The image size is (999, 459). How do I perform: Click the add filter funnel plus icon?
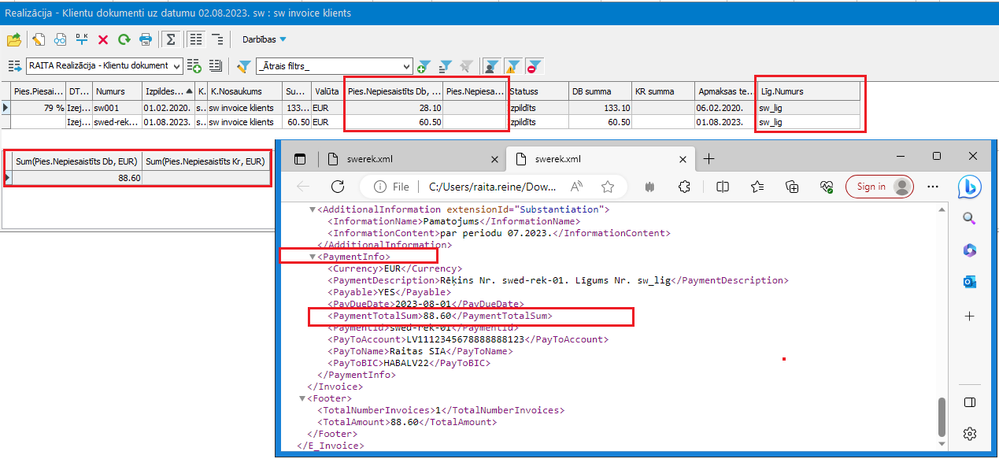tap(424, 66)
